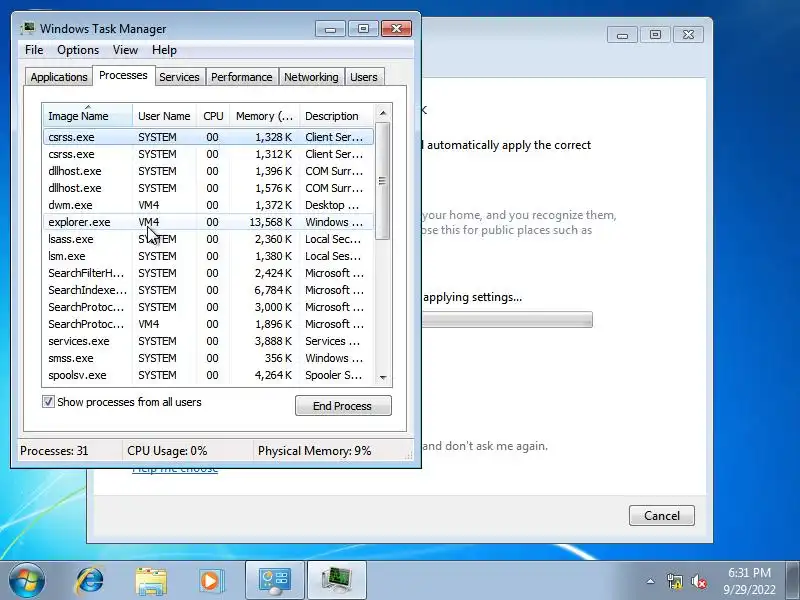Switch to the Performance tab
Viewport: 800px width, 600px height.
[241, 77]
